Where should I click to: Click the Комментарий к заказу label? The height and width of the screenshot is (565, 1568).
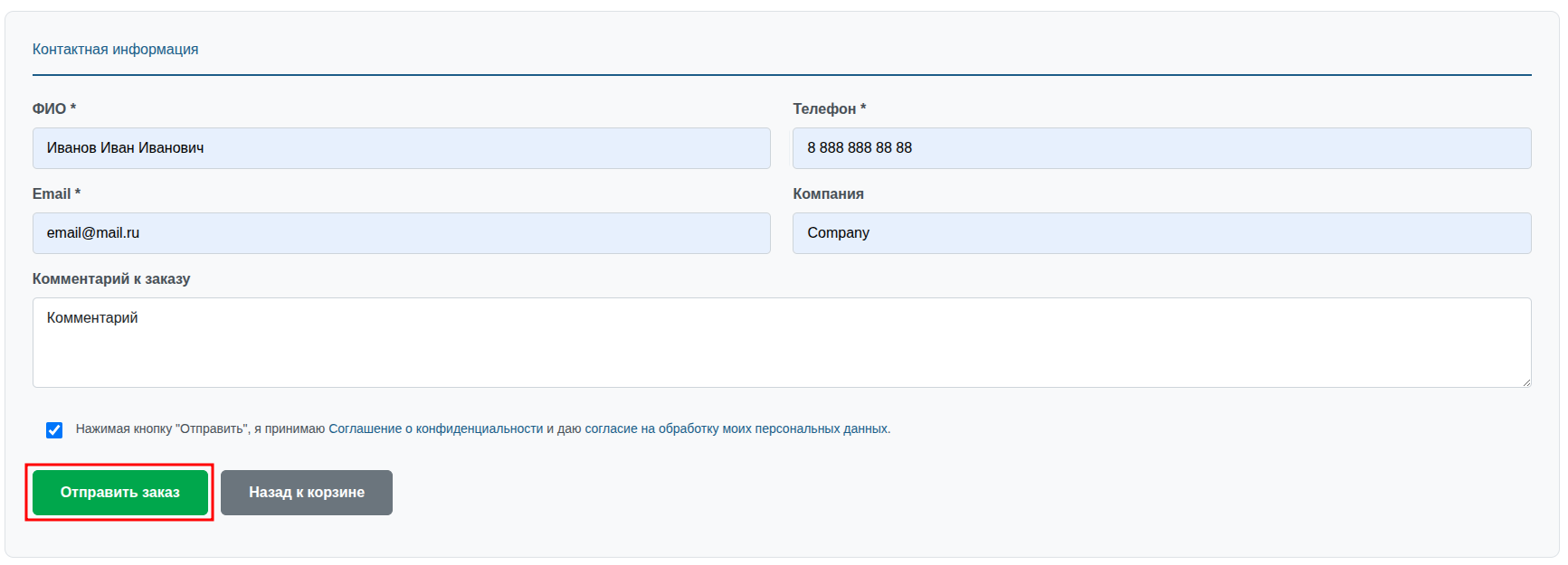click(x=111, y=278)
